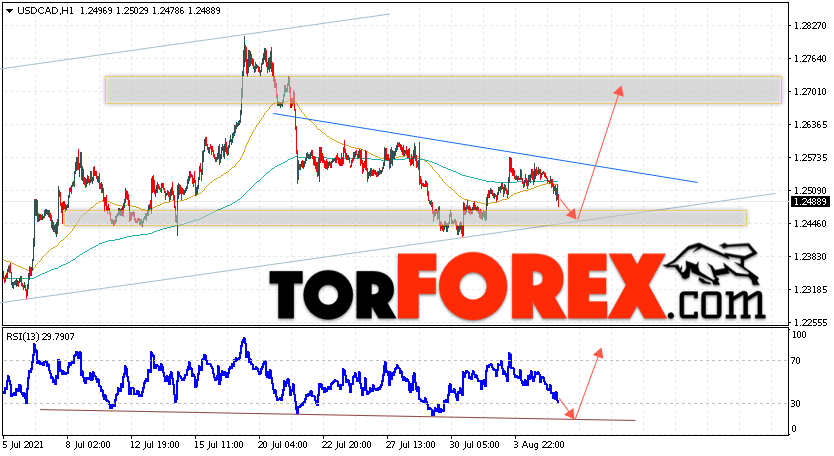The width and height of the screenshot is (834, 456).
Task: Select the 1.27640 price scale value
Action: click(810, 59)
